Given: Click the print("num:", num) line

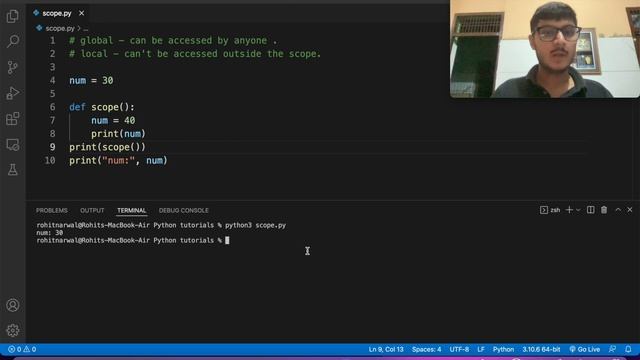Looking at the screenshot, I should (x=118, y=160).
